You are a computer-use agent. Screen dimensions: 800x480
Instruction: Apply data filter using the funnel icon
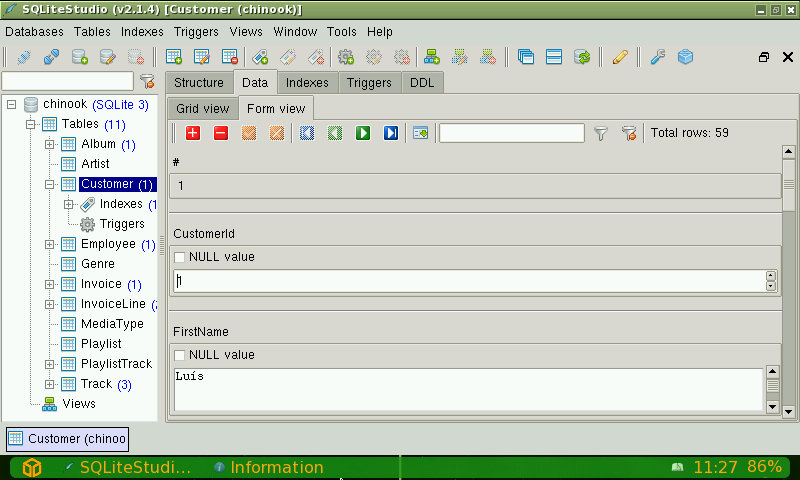pos(601,134)
